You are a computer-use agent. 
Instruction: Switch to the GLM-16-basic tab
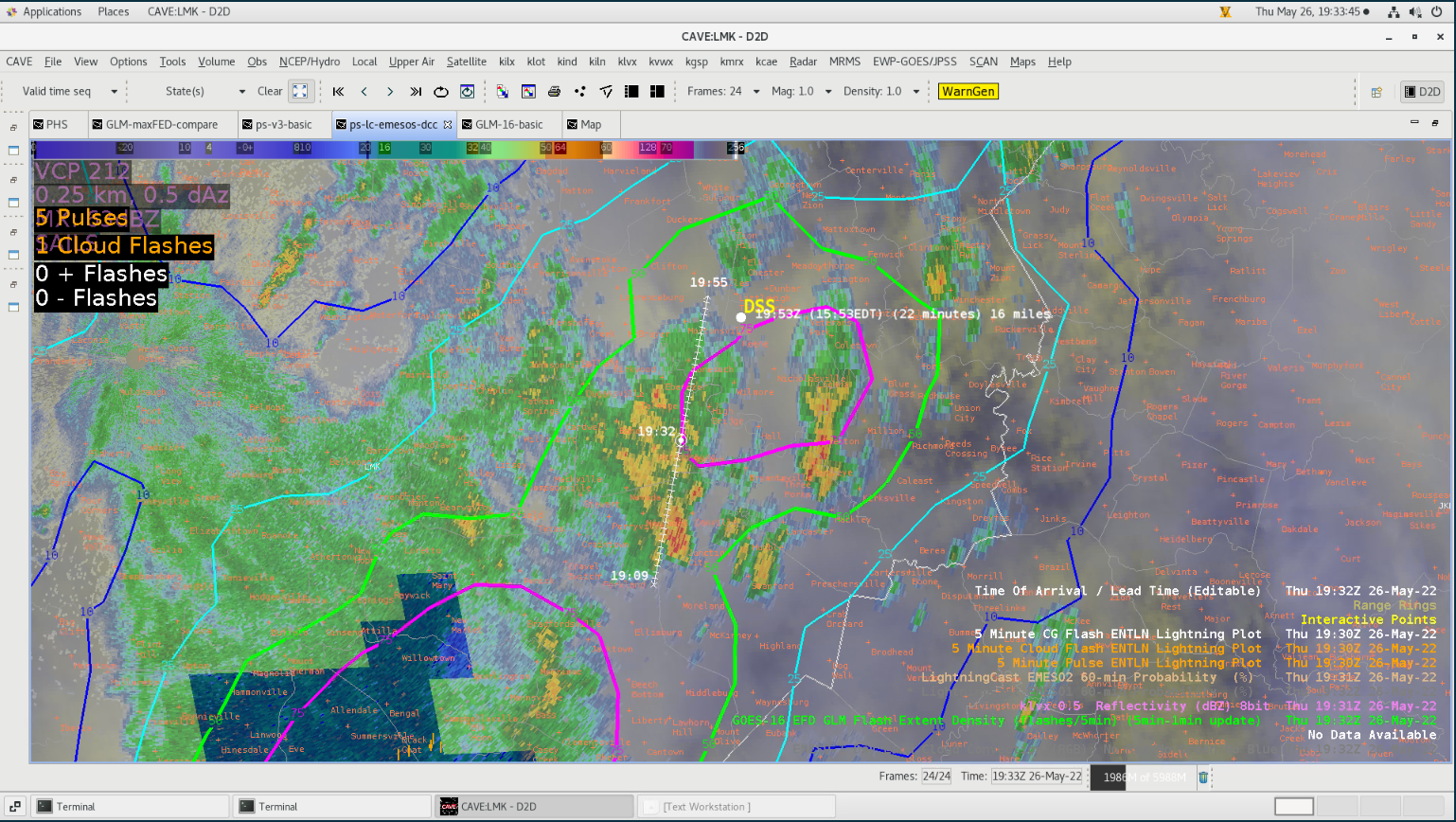coord(509,124)
